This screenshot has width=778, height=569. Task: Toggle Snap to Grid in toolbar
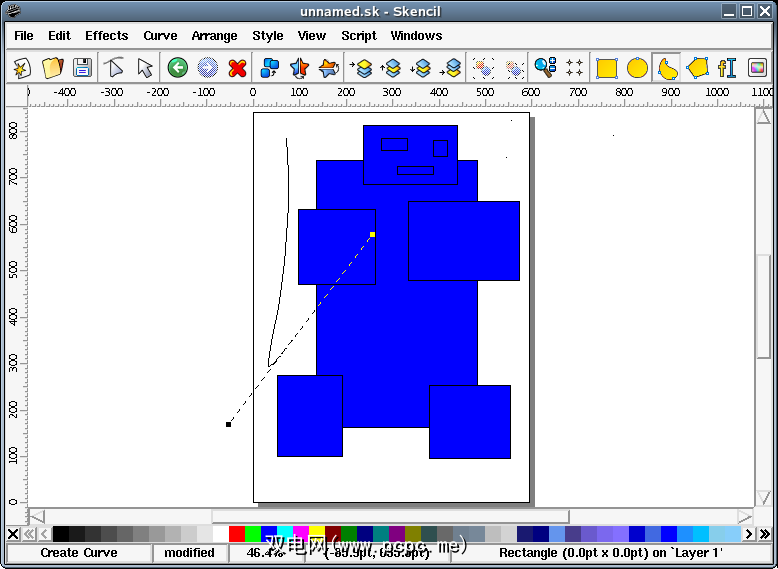[x=575, y=68]
